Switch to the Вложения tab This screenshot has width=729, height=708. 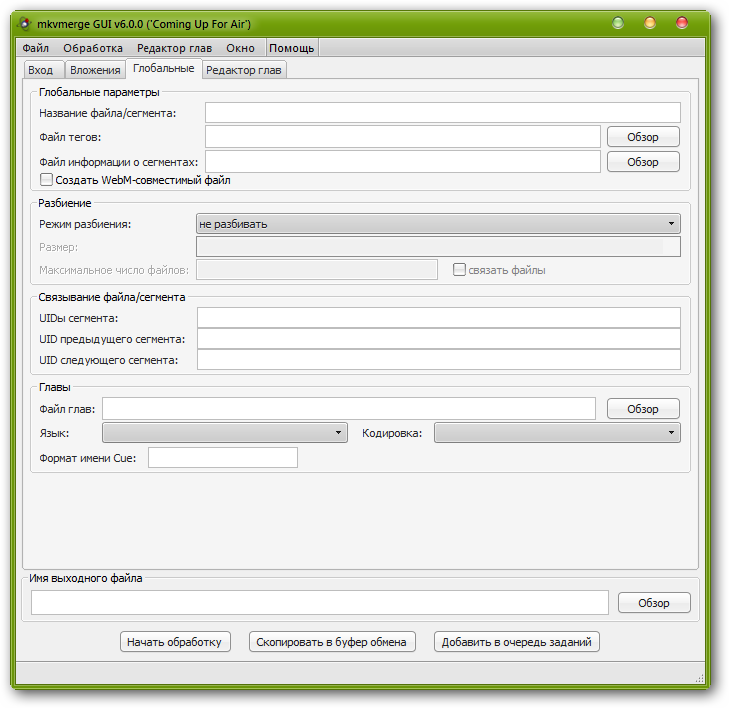[95, 70]
